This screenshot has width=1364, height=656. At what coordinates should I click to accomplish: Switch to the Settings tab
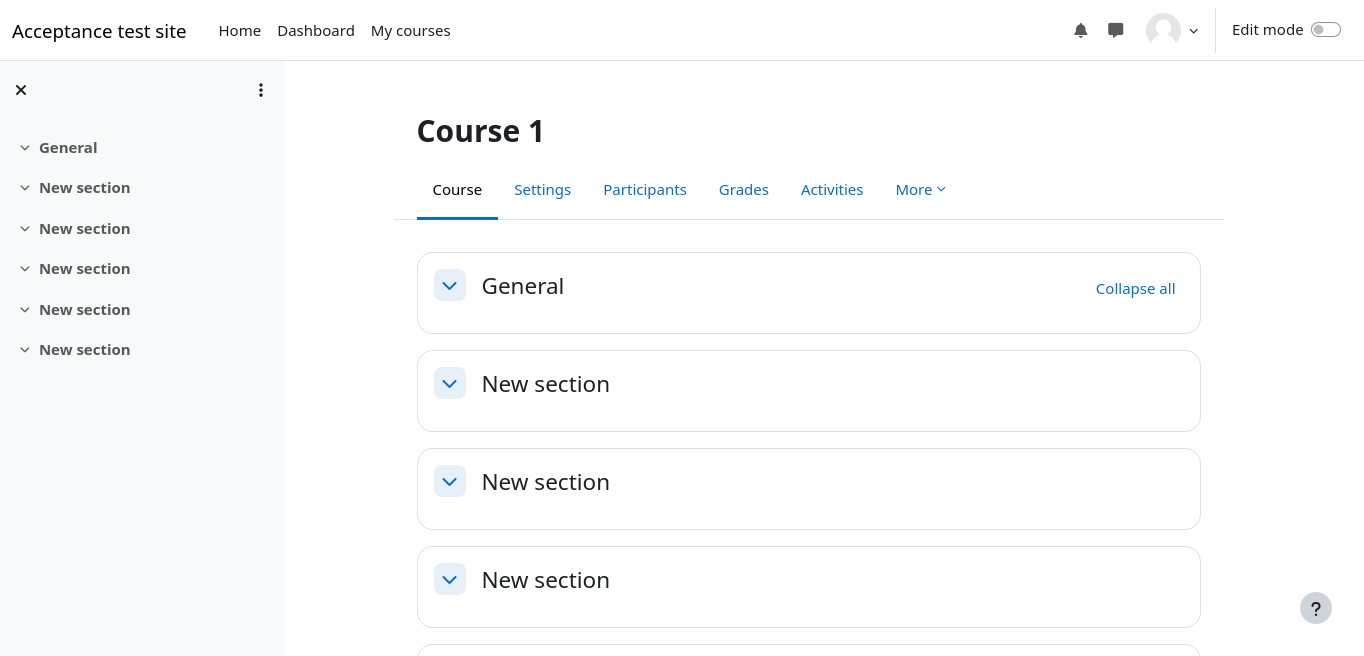(x=542, y=190)
